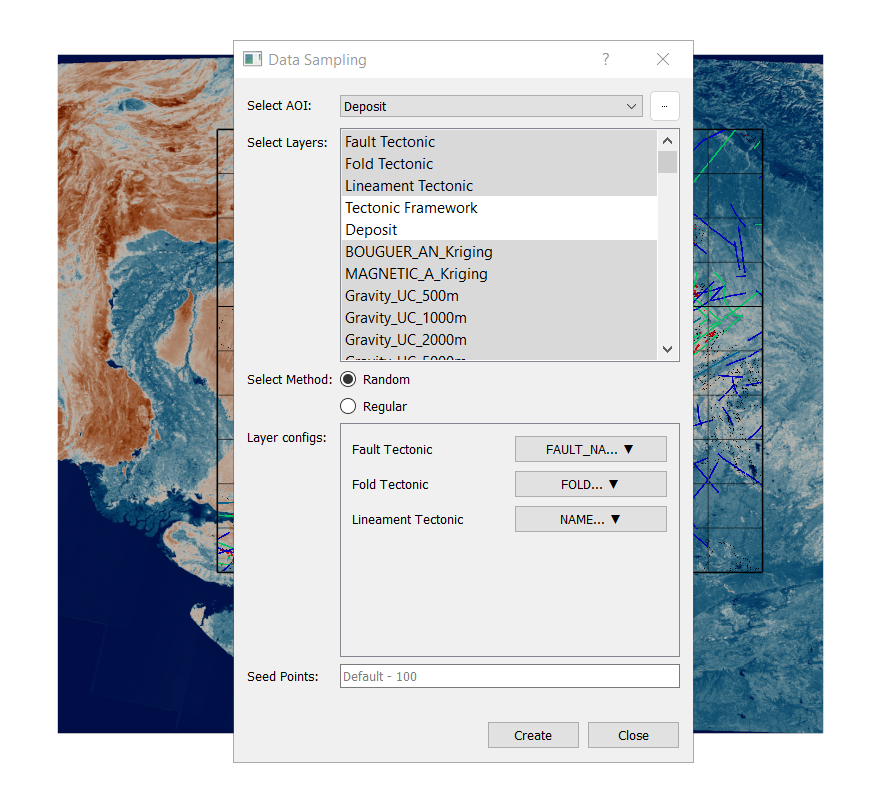Select the BOUGUER_AN_Kriging layer

point(418,252)
